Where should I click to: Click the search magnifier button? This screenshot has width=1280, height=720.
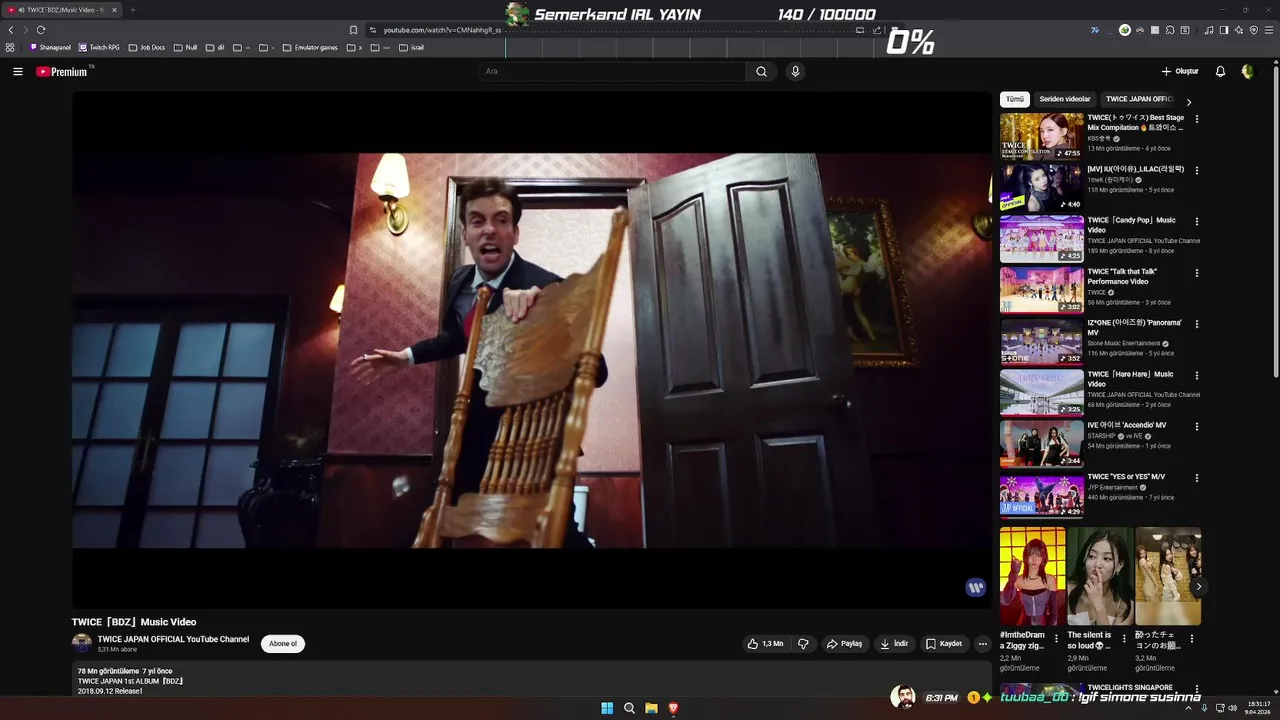761,71
